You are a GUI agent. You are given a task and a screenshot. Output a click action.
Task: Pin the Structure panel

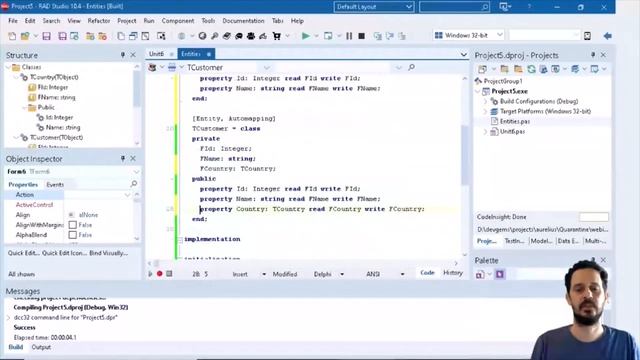[x=123, y=55]
